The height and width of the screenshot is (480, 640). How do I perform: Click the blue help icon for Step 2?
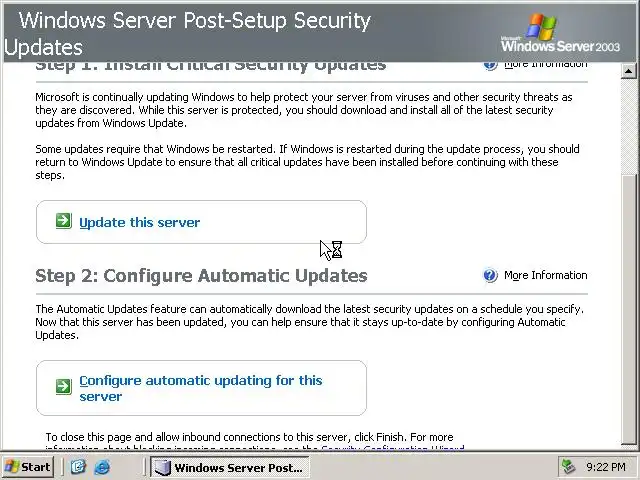coord(490,275)
